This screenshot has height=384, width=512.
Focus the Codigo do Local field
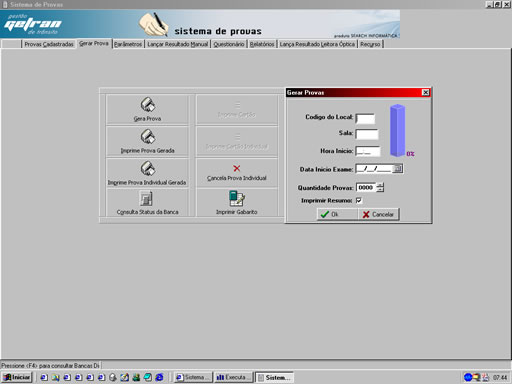click(365, 119)
